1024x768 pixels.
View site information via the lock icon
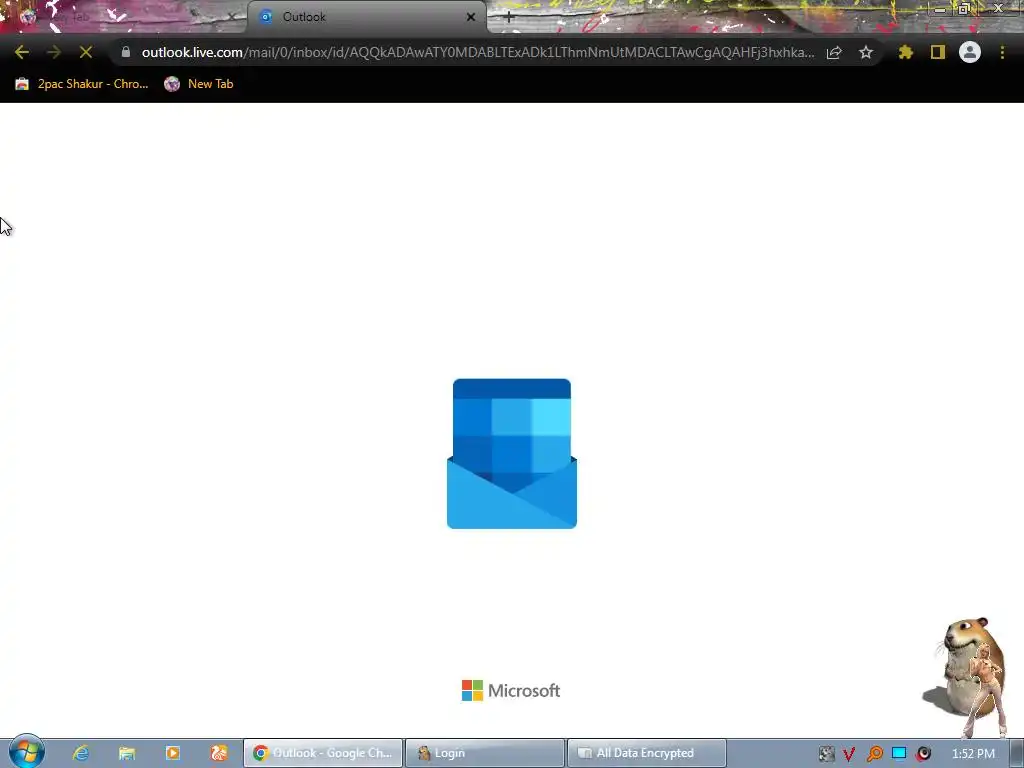pos(126,52)
